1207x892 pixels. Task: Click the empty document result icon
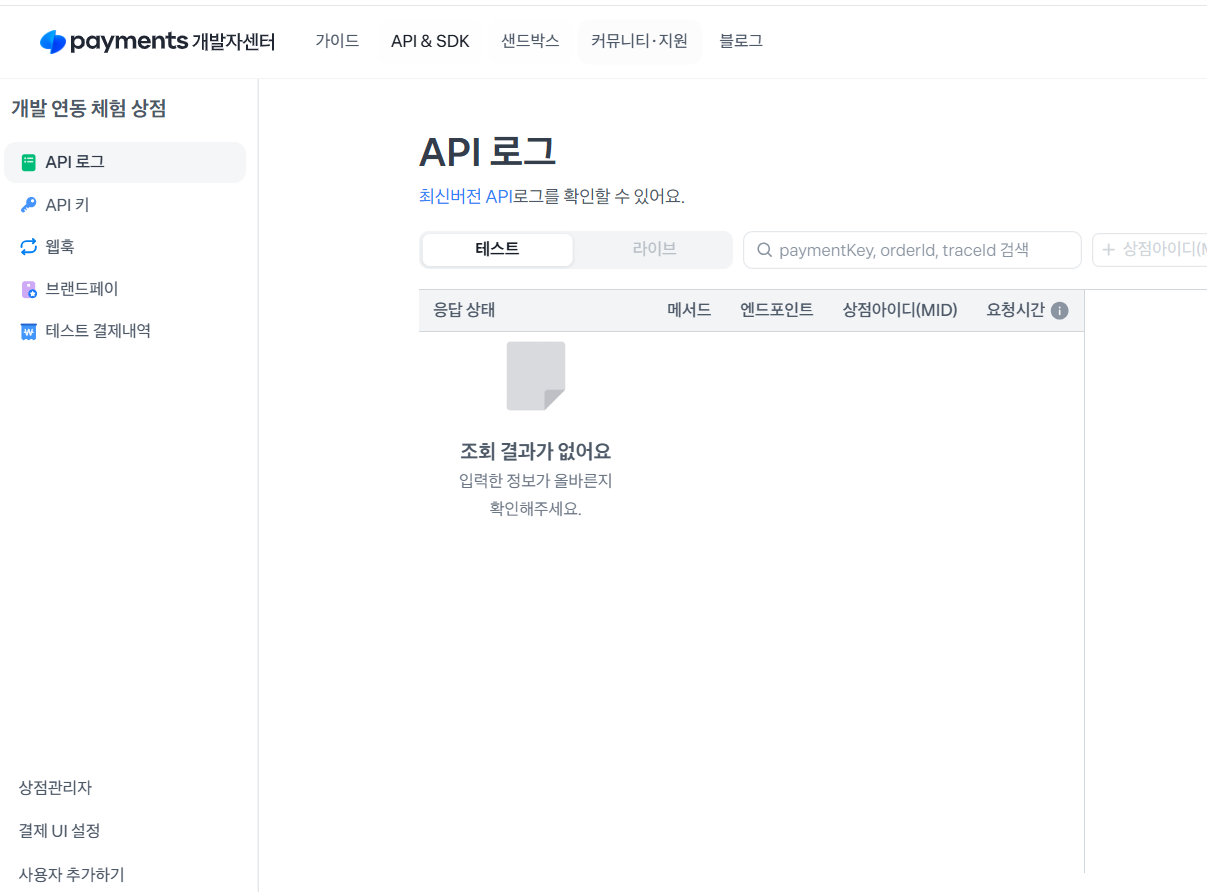(x=536, y=376)
